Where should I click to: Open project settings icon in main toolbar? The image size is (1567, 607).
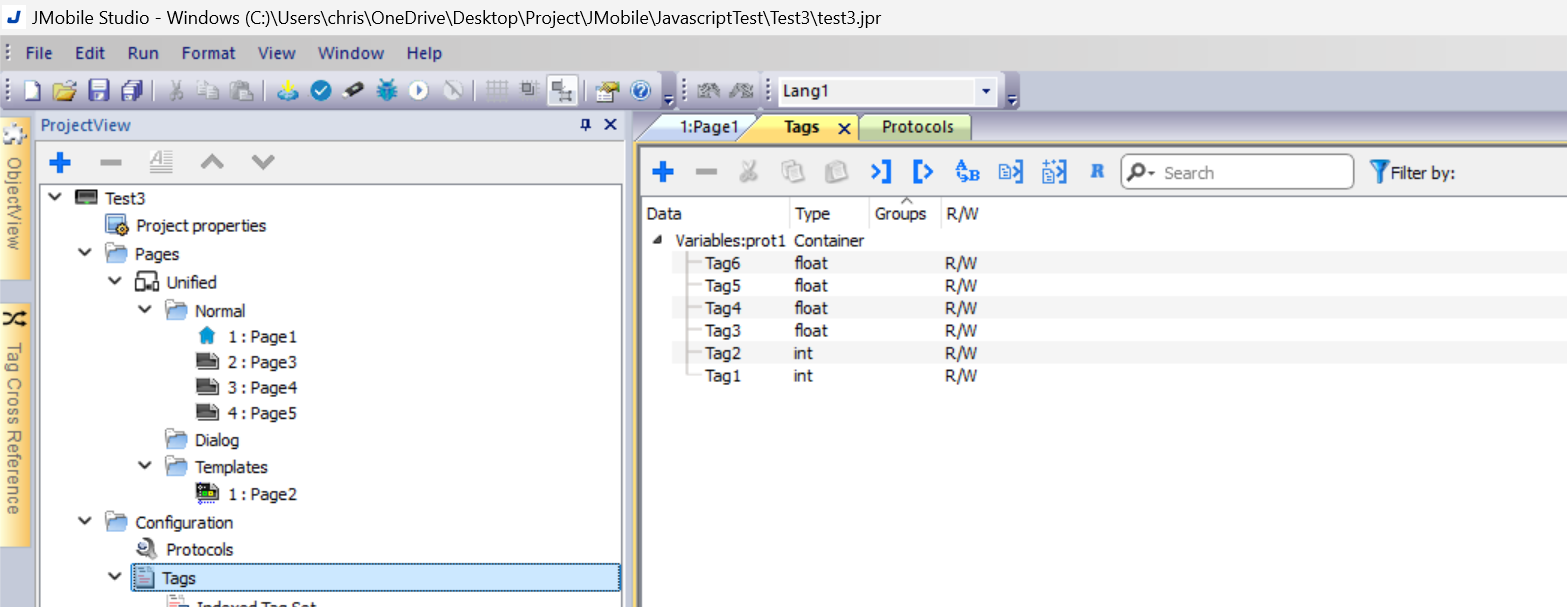(x=606, y=91)
